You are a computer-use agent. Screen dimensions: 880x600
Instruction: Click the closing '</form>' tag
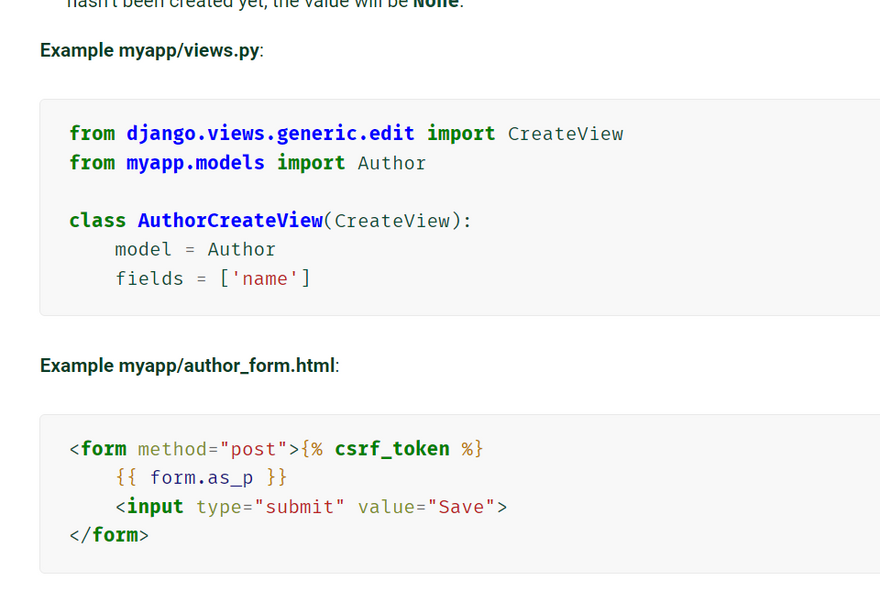109,535
